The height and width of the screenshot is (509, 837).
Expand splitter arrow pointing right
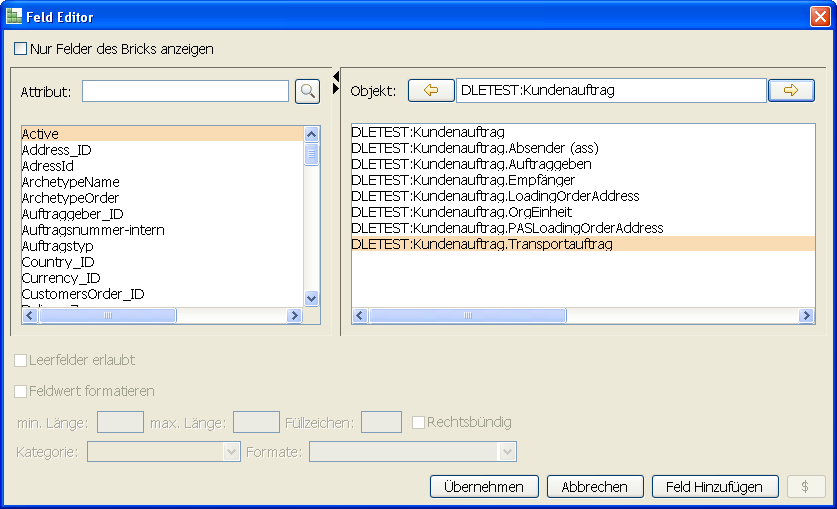click(x=336, y=88)
